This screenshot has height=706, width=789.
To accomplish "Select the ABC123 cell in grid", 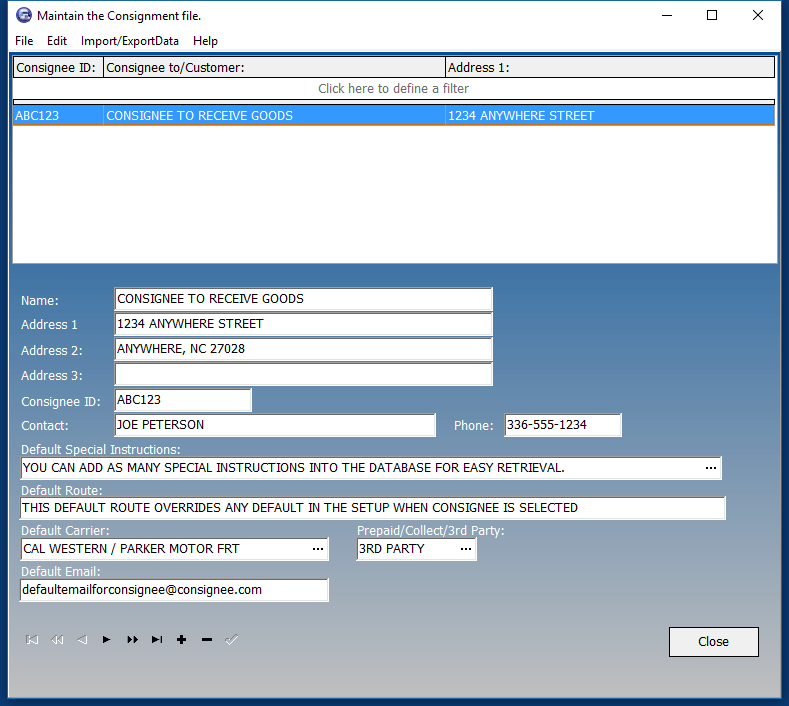I will (58, 116).
